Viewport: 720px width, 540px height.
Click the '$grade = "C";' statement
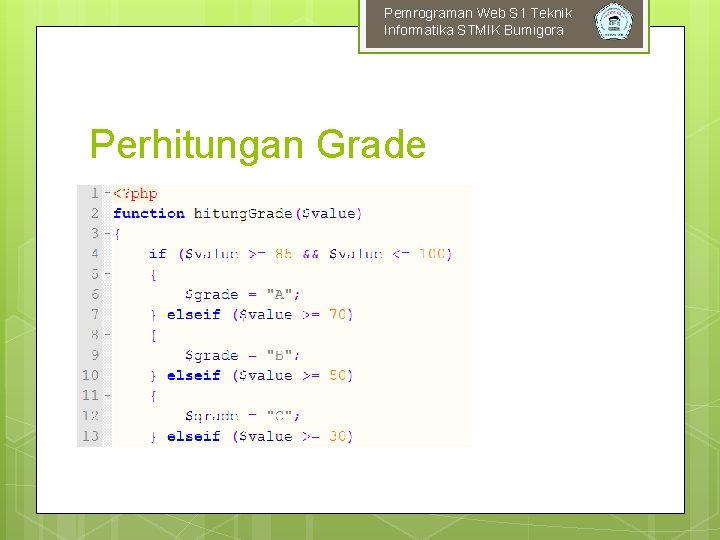pyautogui.click(x=242, y=416)
